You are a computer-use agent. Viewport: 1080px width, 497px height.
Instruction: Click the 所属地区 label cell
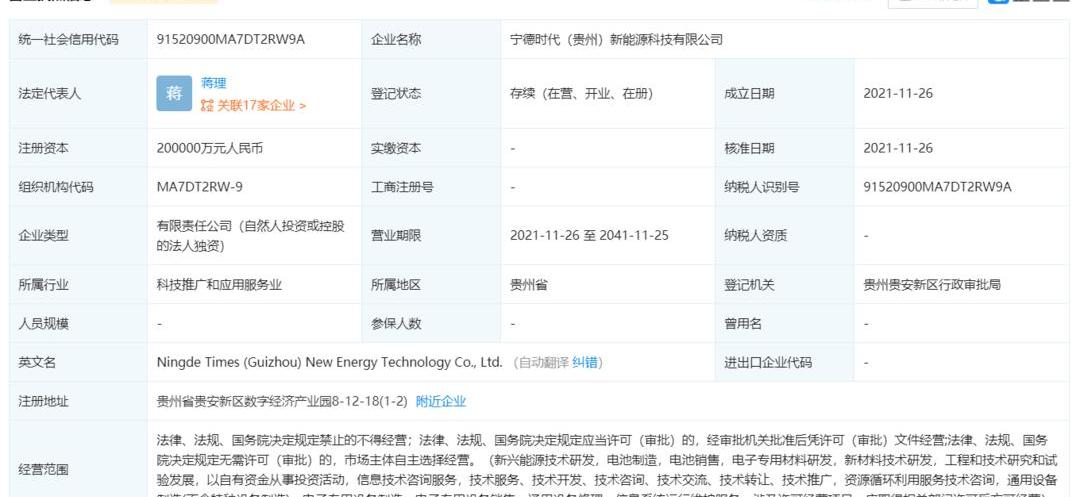pos(431,284)
